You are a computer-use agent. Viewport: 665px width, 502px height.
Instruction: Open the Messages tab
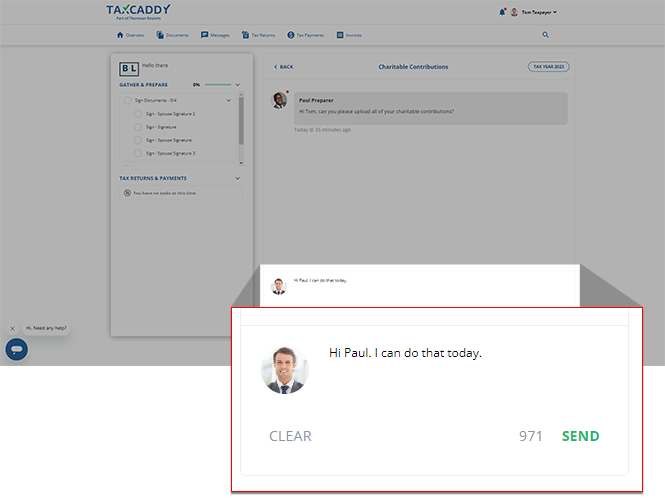tap(215, 35)
